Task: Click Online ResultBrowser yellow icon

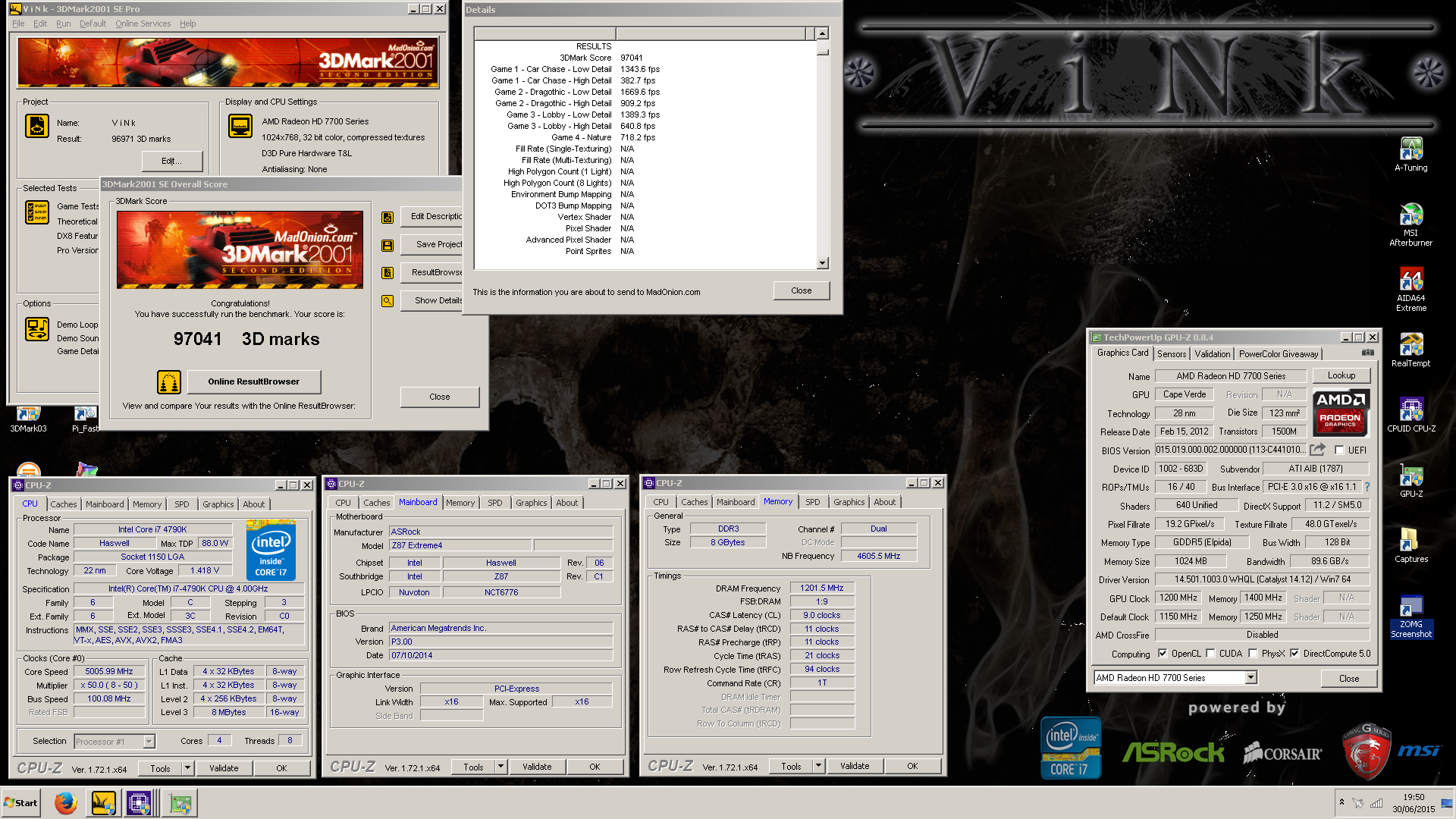Action: [x=169, y=381]
